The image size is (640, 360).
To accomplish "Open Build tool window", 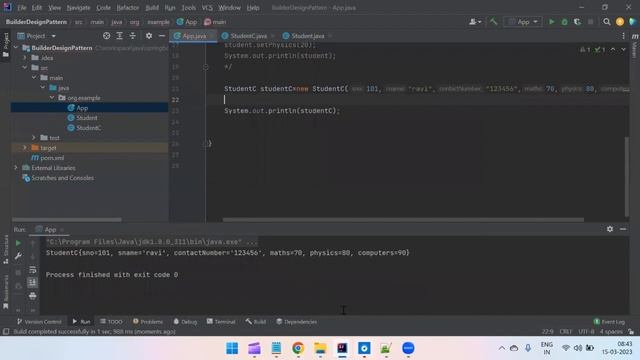I will [256, 322].
